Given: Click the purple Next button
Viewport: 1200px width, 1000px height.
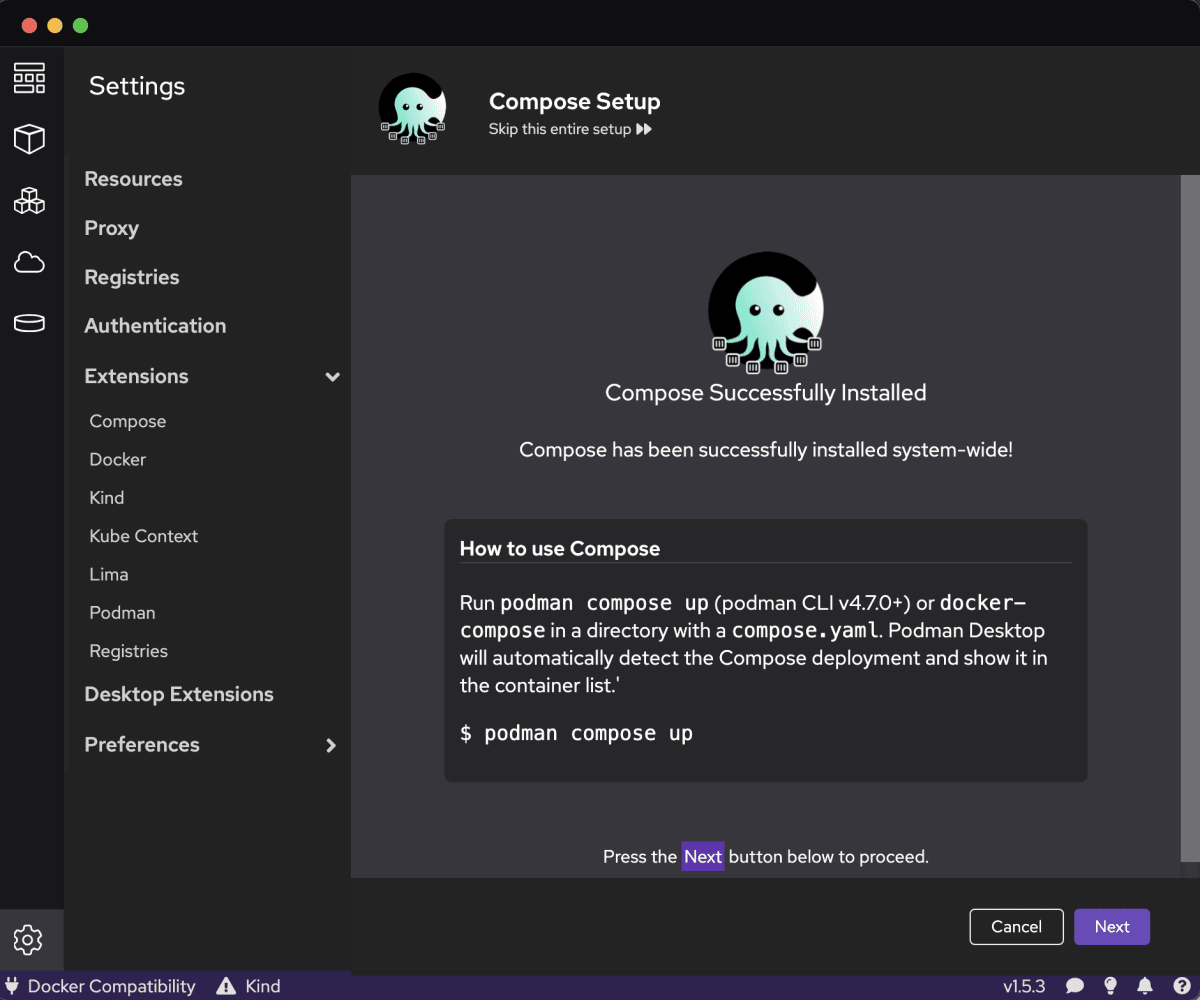Looking at the screenshot, I should (1112, 927).
